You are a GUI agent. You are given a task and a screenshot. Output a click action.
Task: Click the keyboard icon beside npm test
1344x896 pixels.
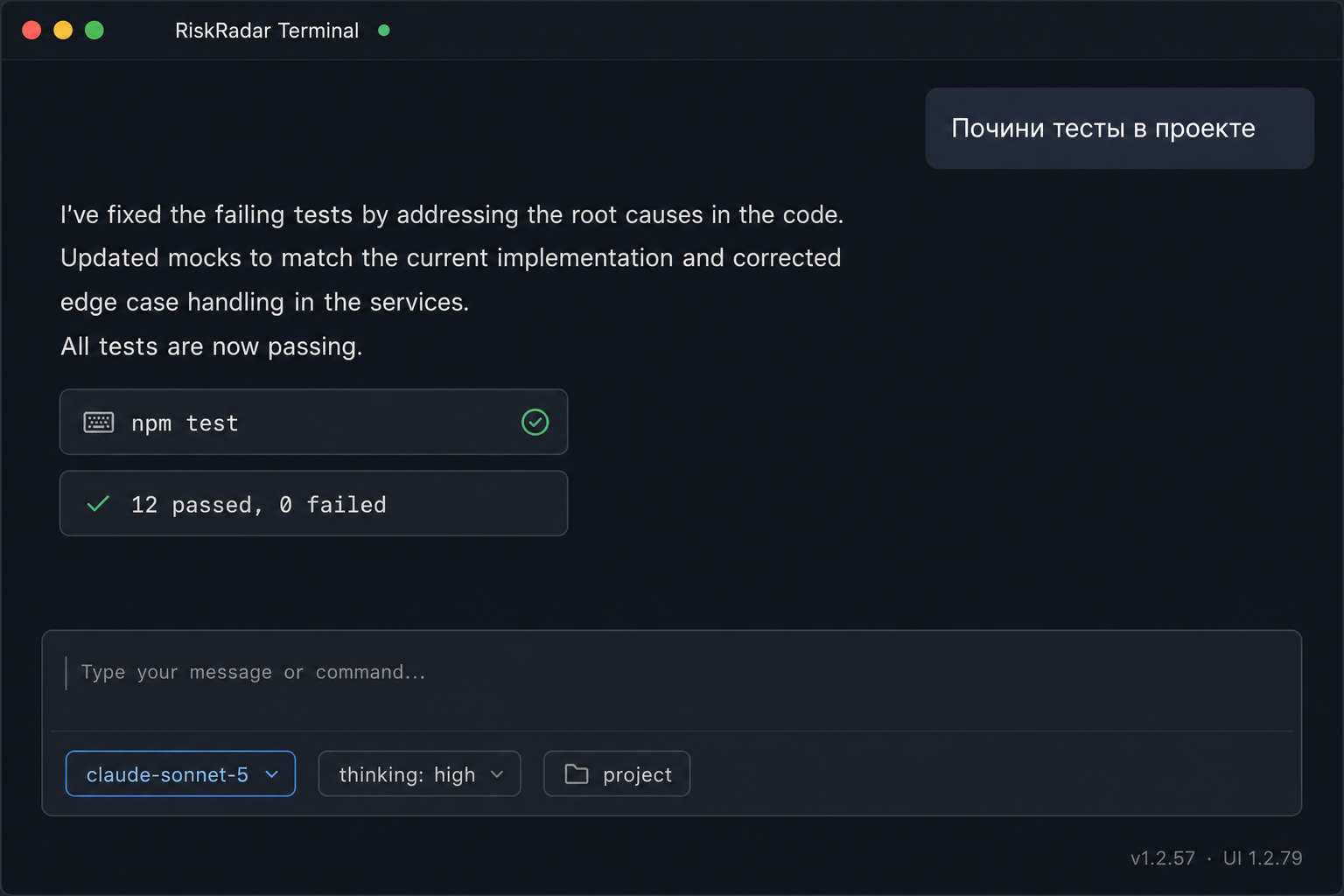click(x=98, y=423)
